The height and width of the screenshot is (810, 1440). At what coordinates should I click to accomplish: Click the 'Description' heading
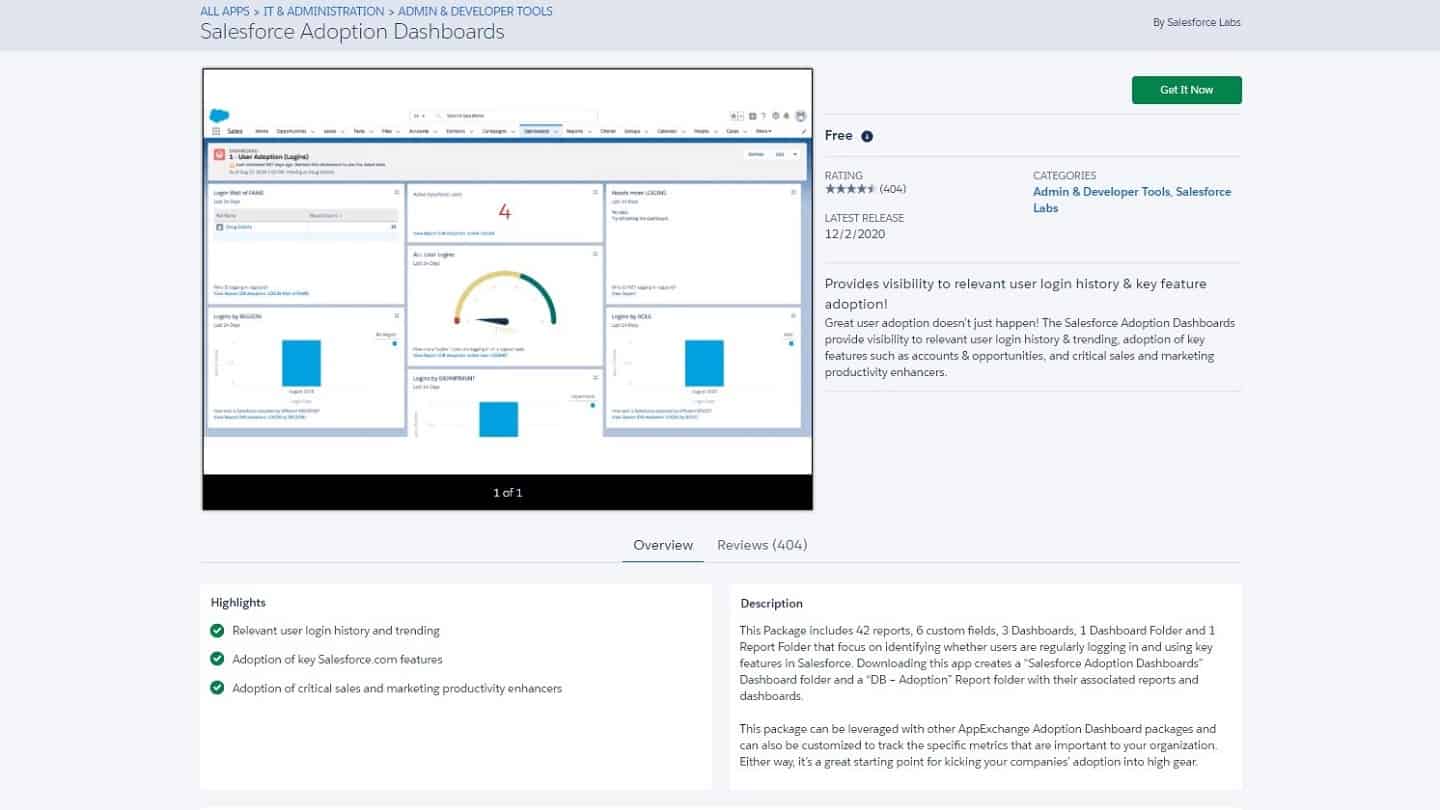coord(772,603)
